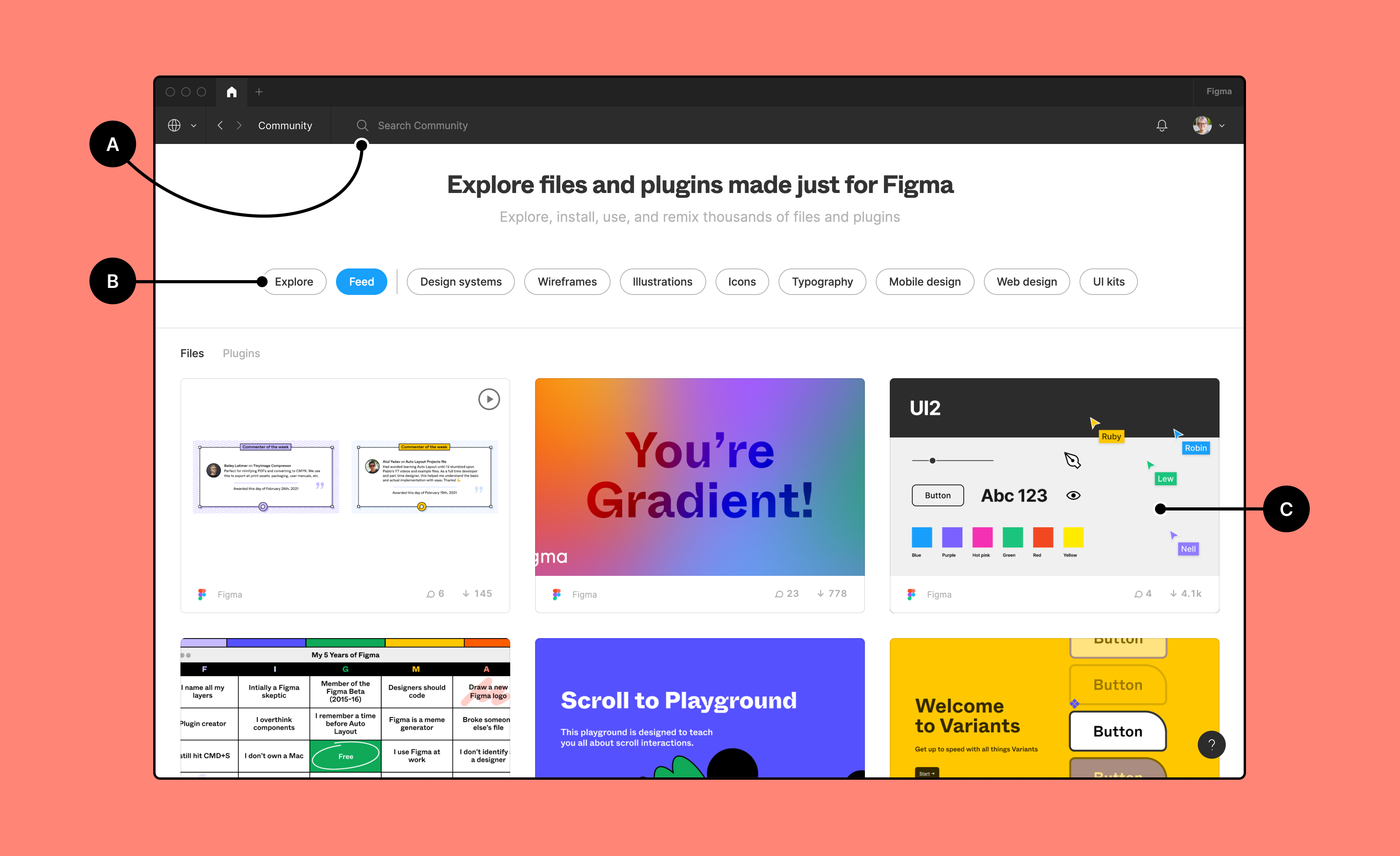1400x856 pixels.
Task: Select the Explore category tab
Action: [x=296, y=281]
